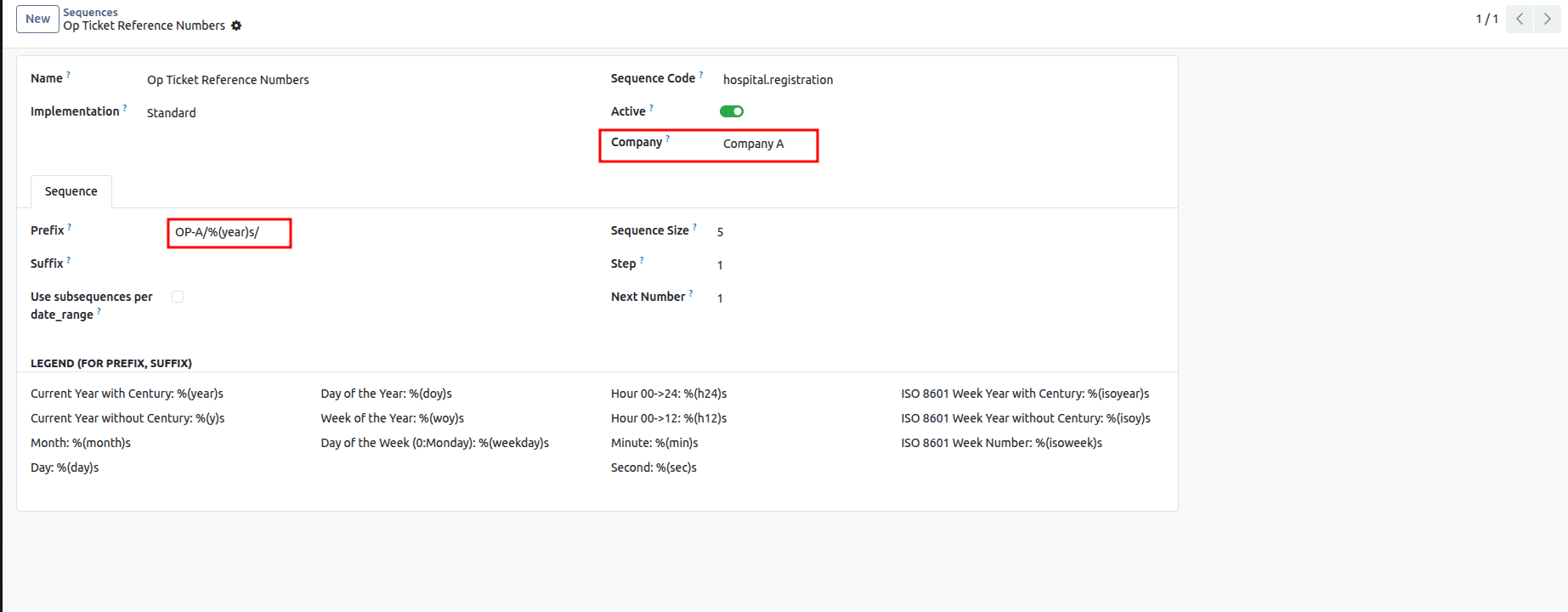Select legend text Day: %(day)s
Image resolution: width=1568 pixels, height=612 pixels.
click(65, 467)
